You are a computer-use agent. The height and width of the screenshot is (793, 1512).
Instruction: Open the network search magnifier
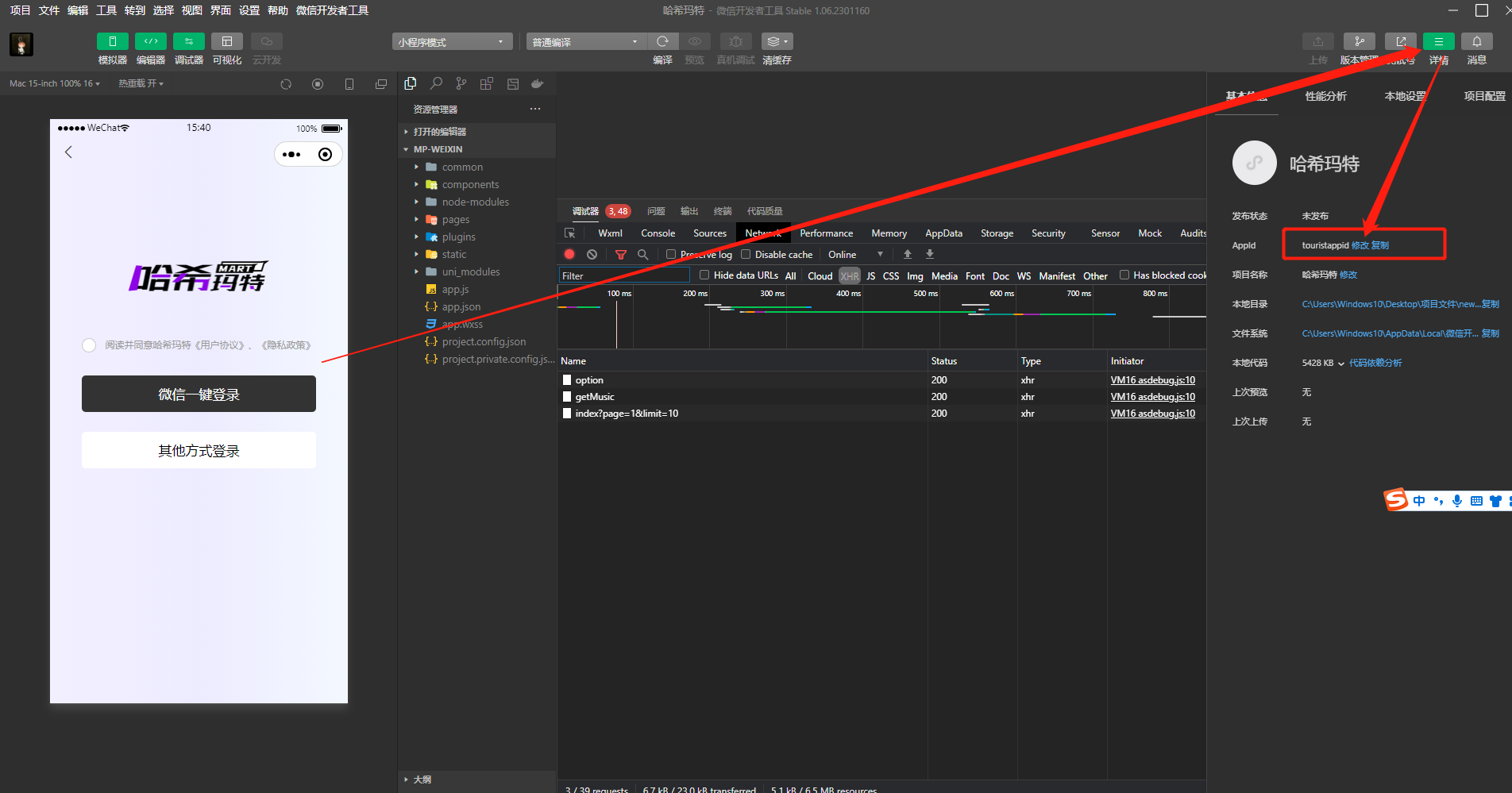(643, 254)
